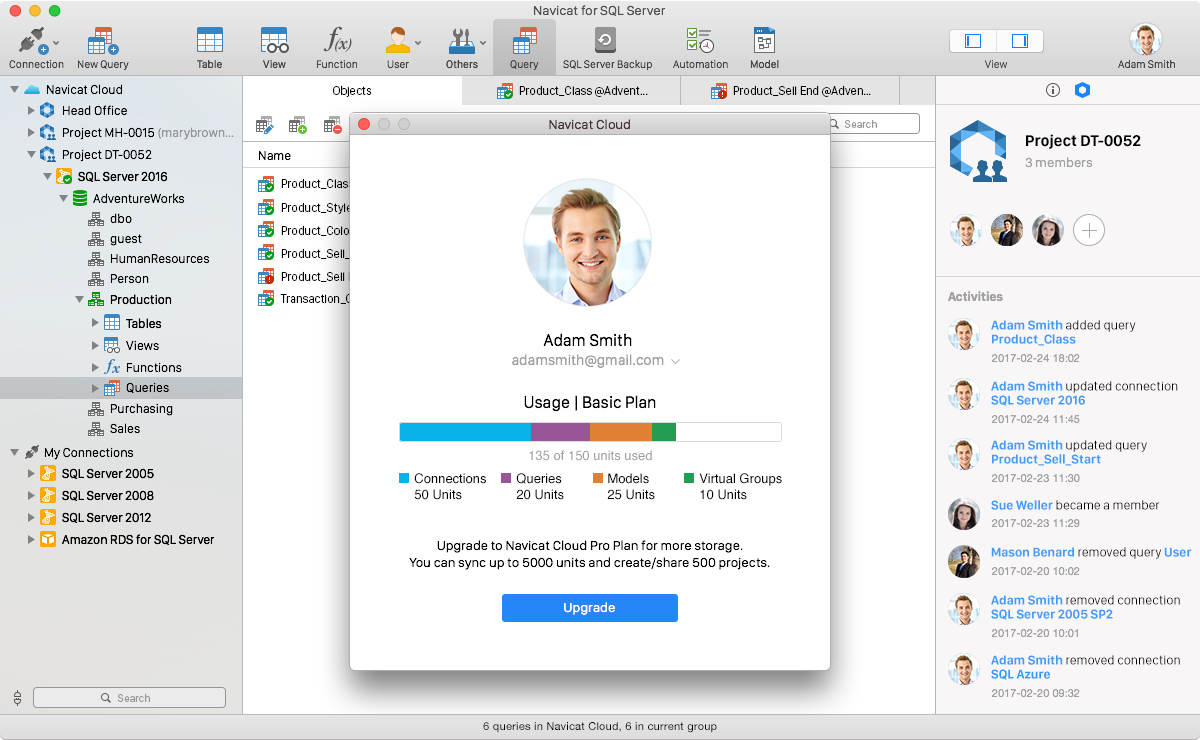Collapse the Navicat Cloud tree node

coord(14,90)
